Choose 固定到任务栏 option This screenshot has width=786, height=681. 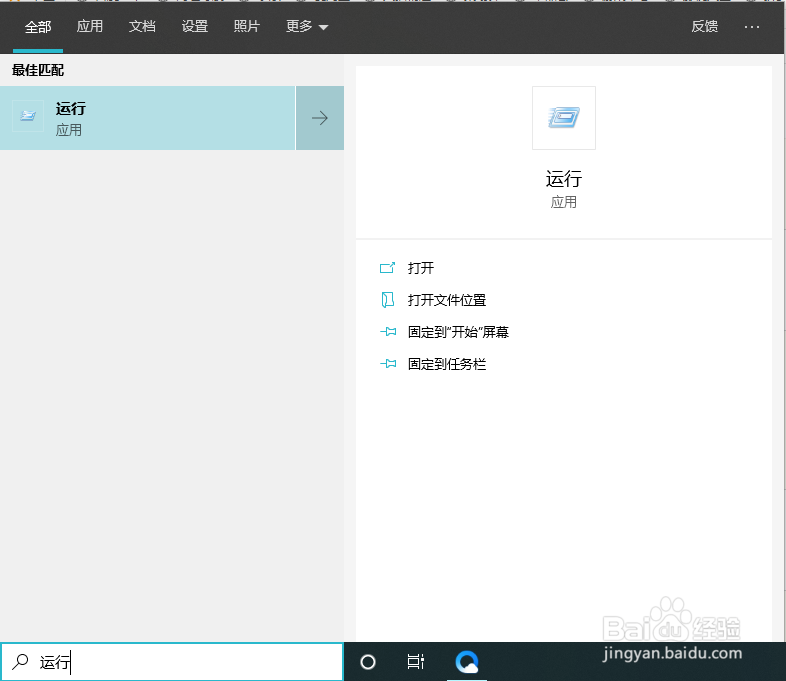click(447, 364)
